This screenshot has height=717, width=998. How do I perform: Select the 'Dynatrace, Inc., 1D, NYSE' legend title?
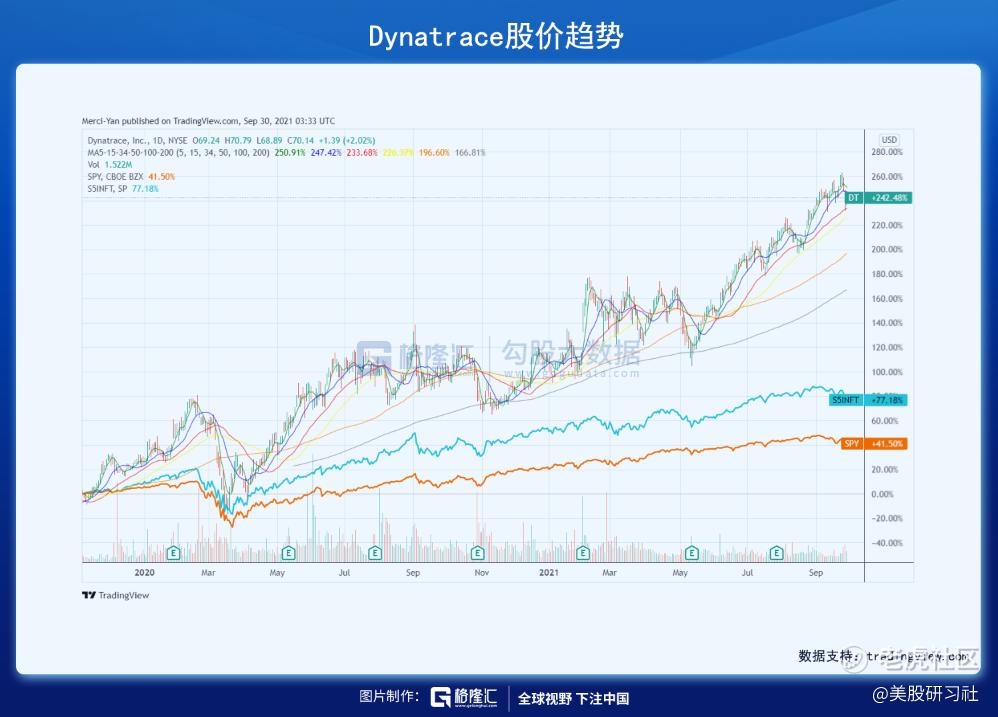[137, 141]
